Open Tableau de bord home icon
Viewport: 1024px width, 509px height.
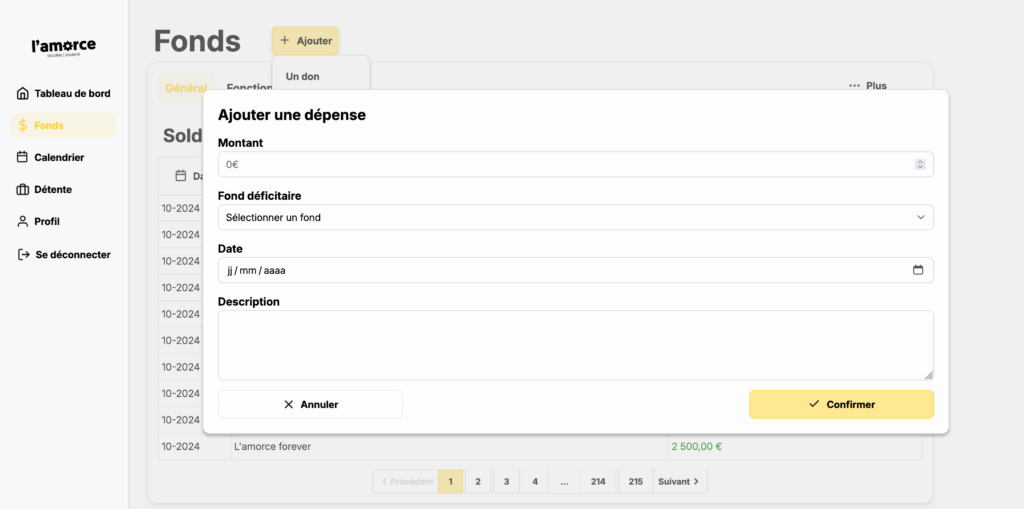[23, 94]
